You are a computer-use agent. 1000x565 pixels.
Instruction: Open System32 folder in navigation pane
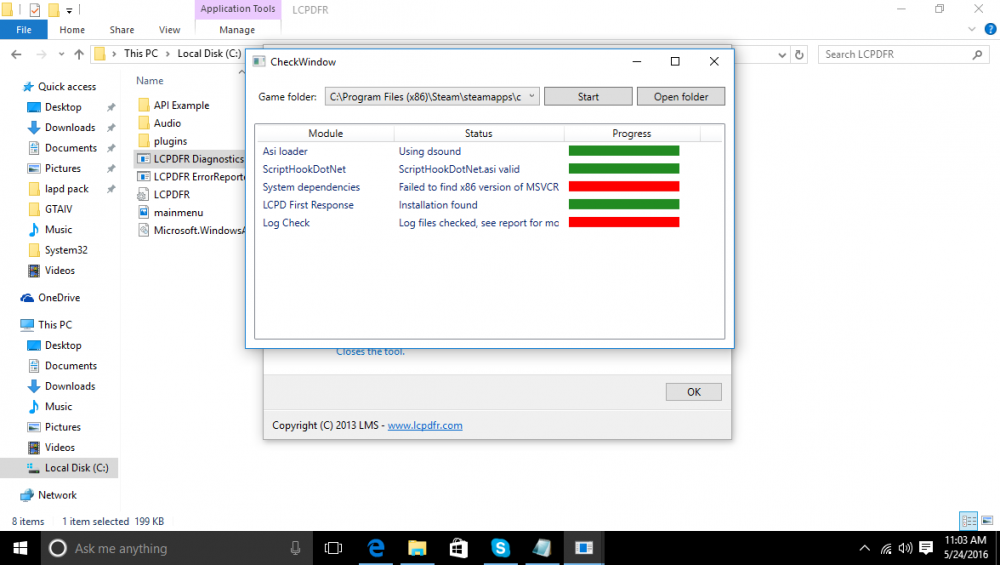click(66, 250)
